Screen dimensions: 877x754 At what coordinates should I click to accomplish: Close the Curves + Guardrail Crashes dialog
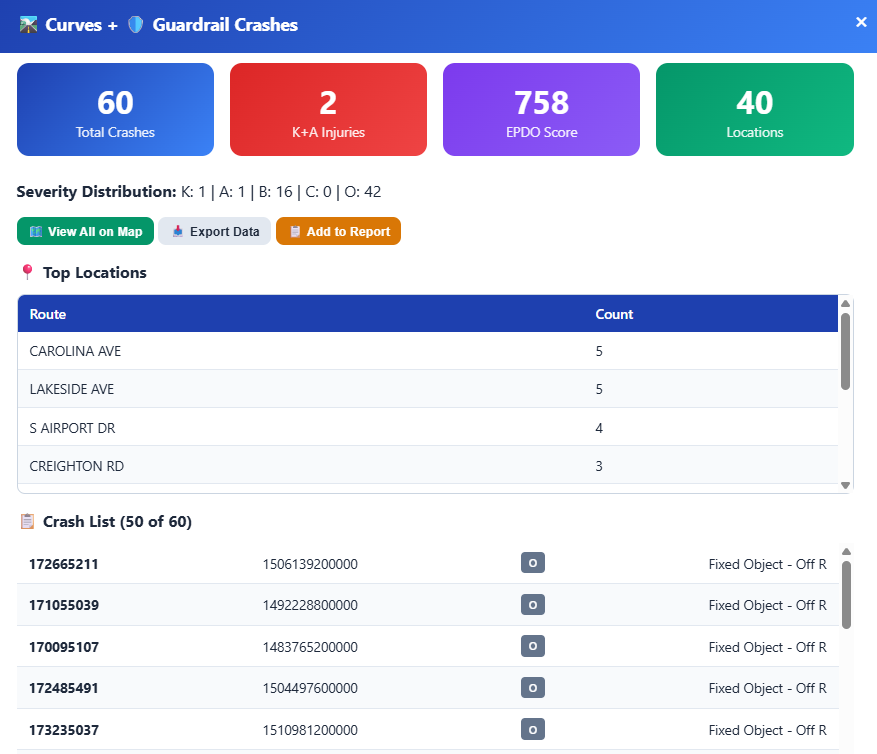[861, 22]
